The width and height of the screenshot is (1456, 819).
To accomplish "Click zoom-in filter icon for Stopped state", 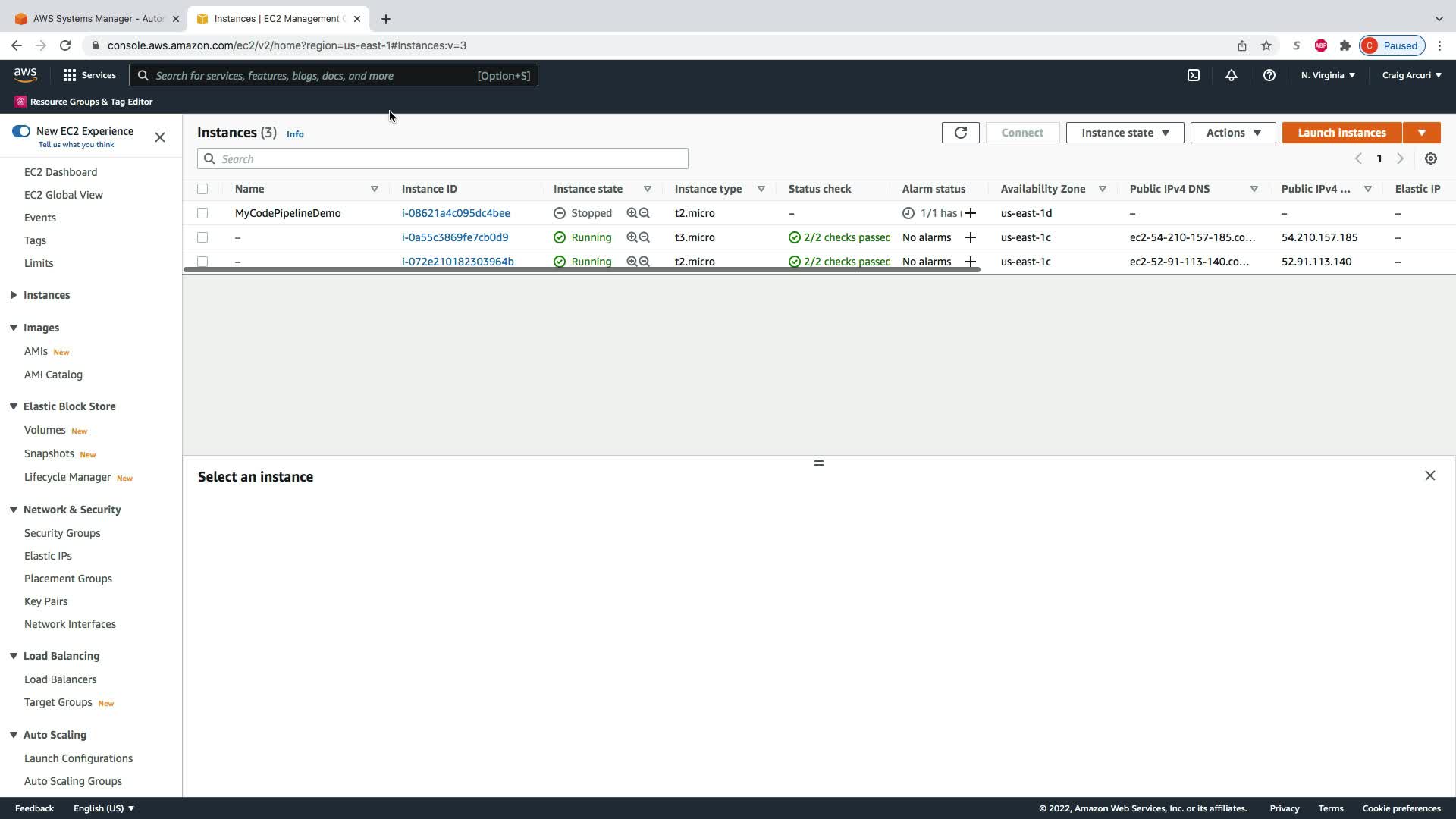I will (632, 213).
